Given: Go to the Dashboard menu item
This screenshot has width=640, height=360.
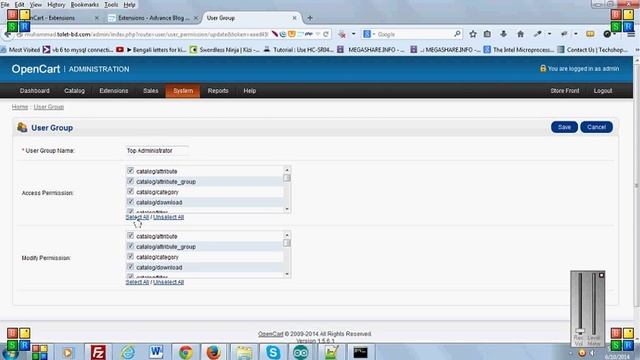Looking at the screenshot, I should pyautogui.click(x=35, y=91).
